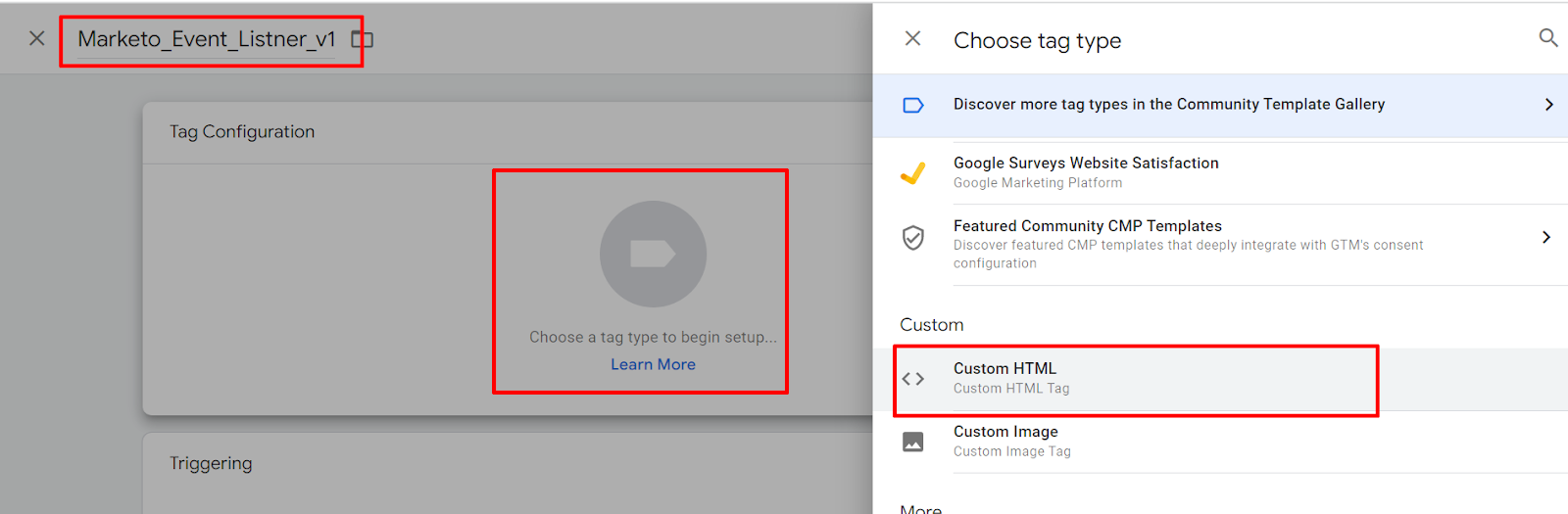Click the Google Surveys checkmark icon
The height and width of the screenshot is (514, 1568).
pyautogui.click(x=912, y=173)
